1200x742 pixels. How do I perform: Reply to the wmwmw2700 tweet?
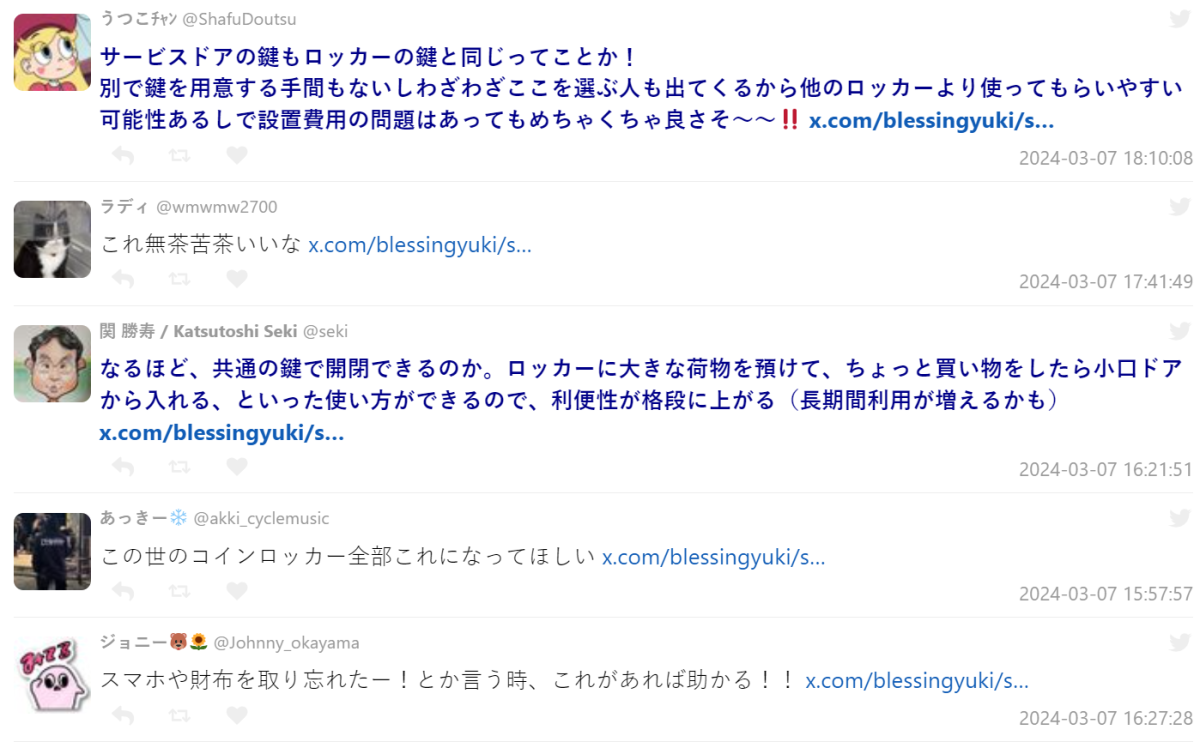click(123, 279)
